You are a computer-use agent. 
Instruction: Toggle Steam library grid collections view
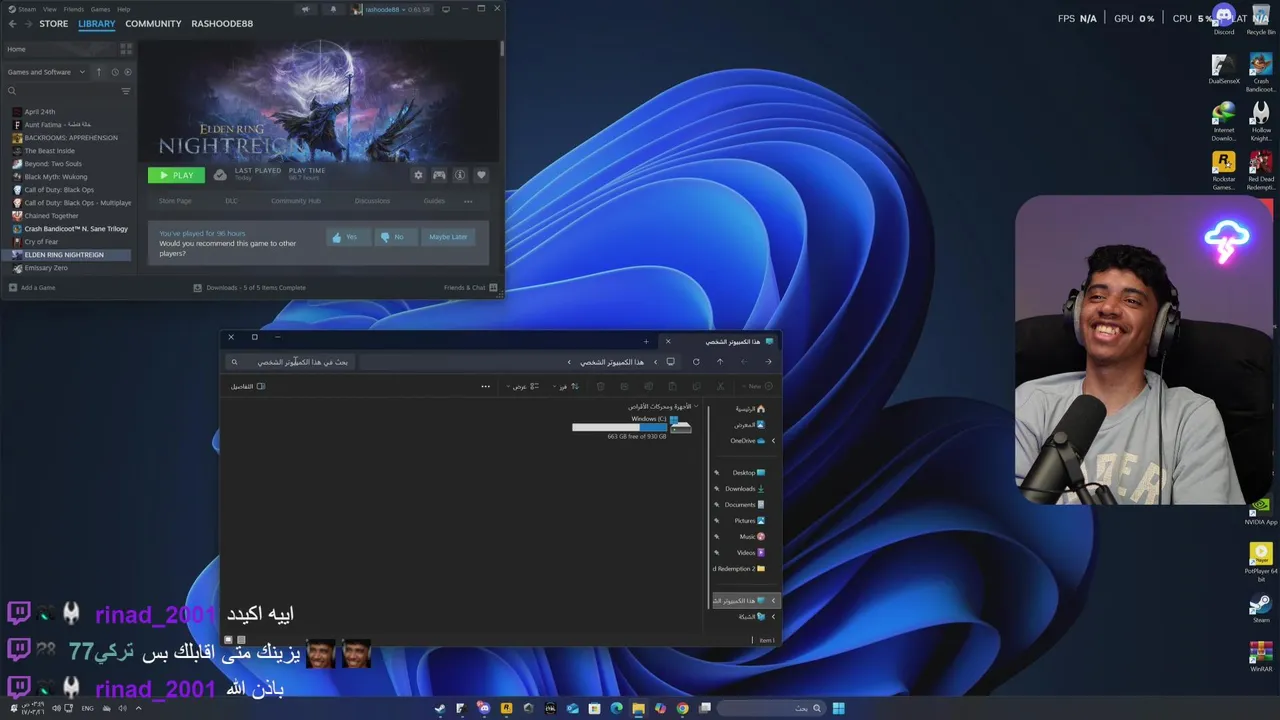126,49
